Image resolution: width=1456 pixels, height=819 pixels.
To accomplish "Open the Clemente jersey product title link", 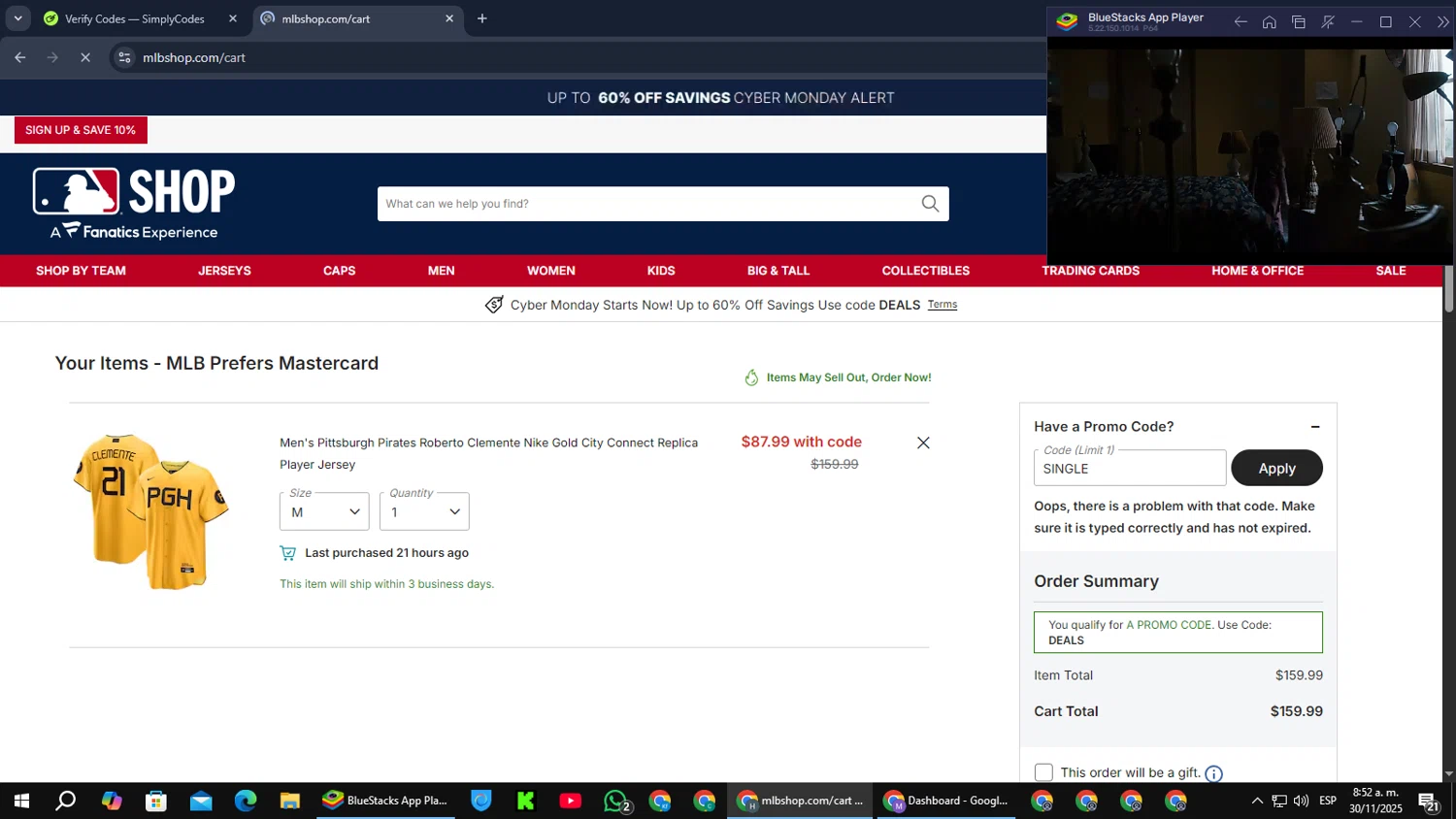I will (x=489, y=453).
